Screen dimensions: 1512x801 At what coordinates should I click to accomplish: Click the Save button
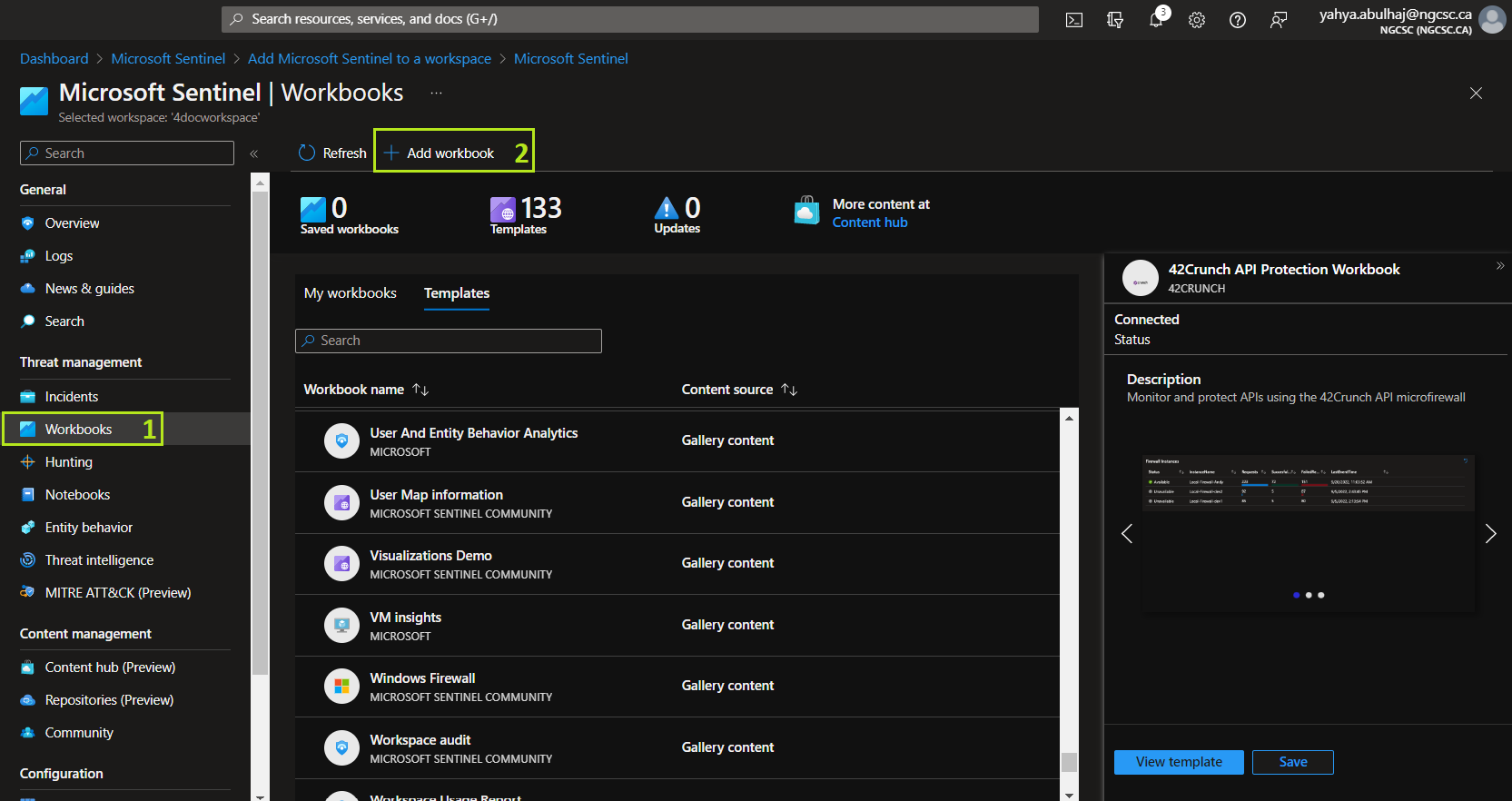point(1293,762)
